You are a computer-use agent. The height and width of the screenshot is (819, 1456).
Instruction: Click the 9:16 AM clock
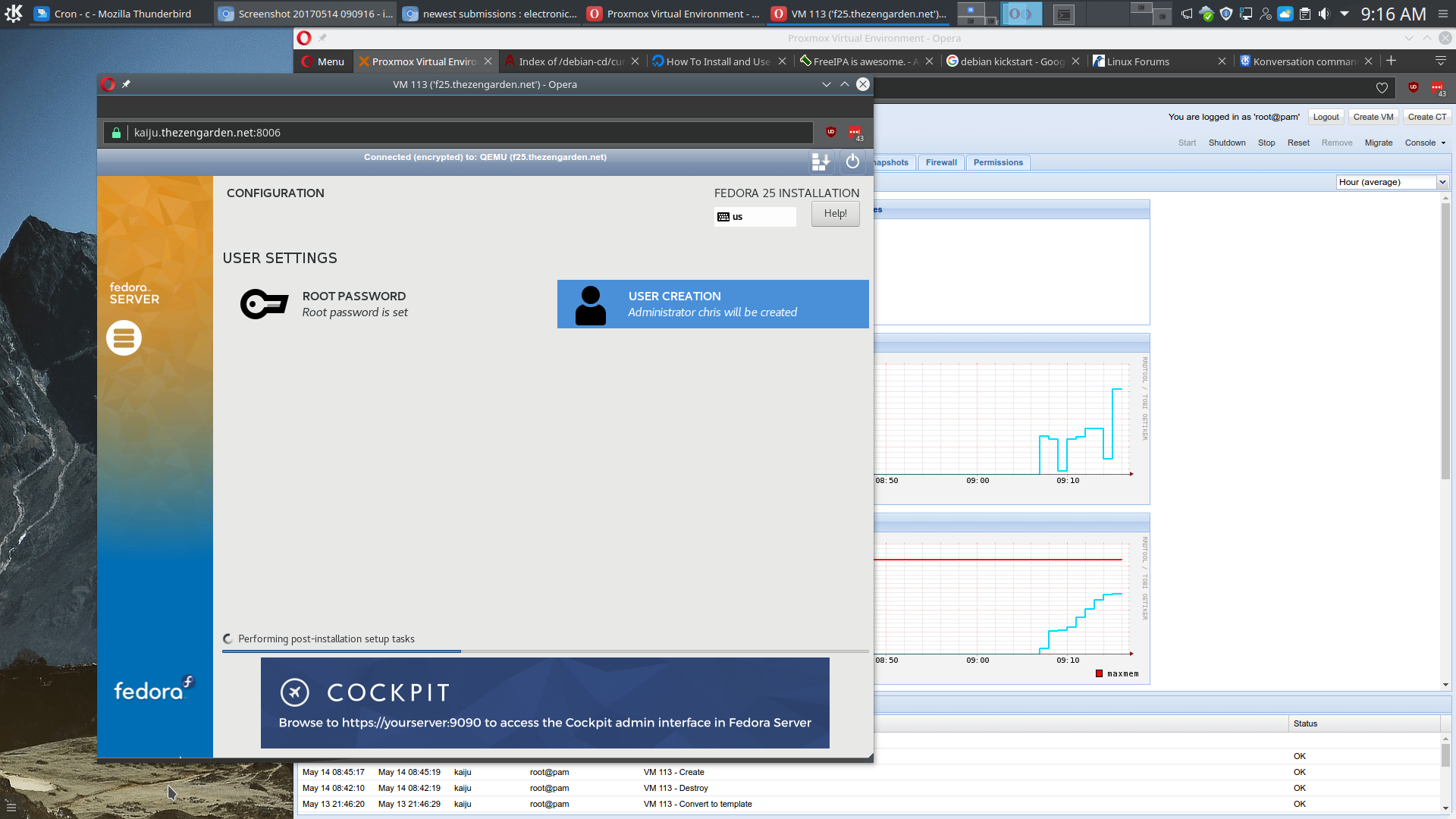tap(1393, 14)
